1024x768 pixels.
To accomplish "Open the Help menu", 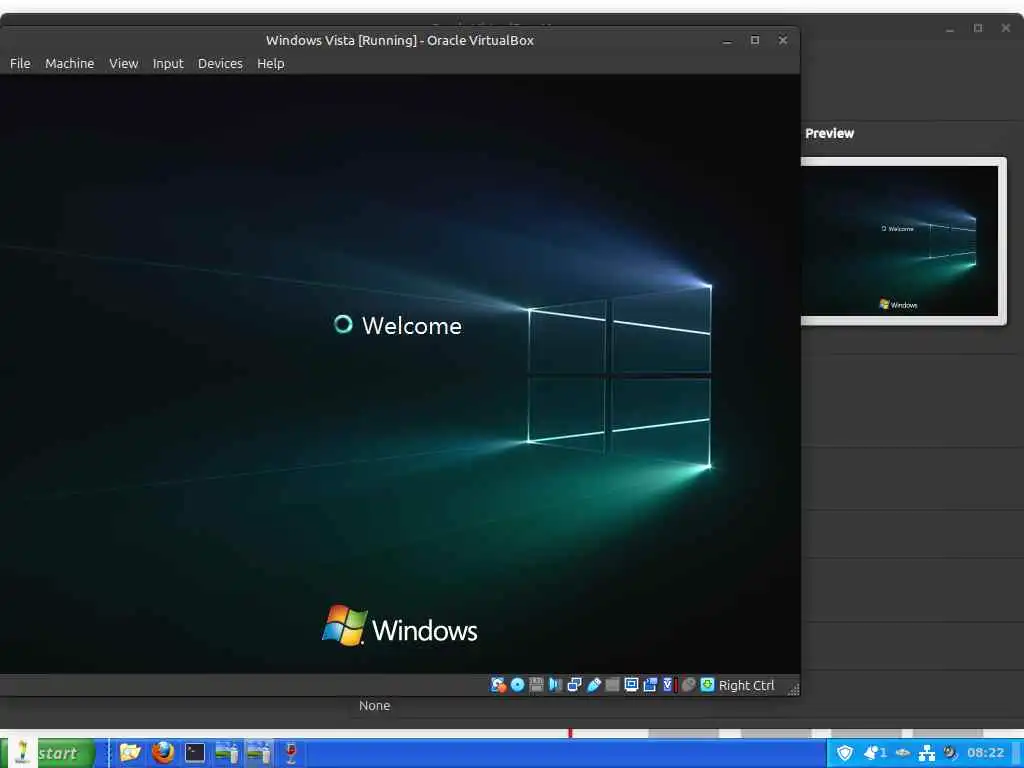I will [270, 63].
